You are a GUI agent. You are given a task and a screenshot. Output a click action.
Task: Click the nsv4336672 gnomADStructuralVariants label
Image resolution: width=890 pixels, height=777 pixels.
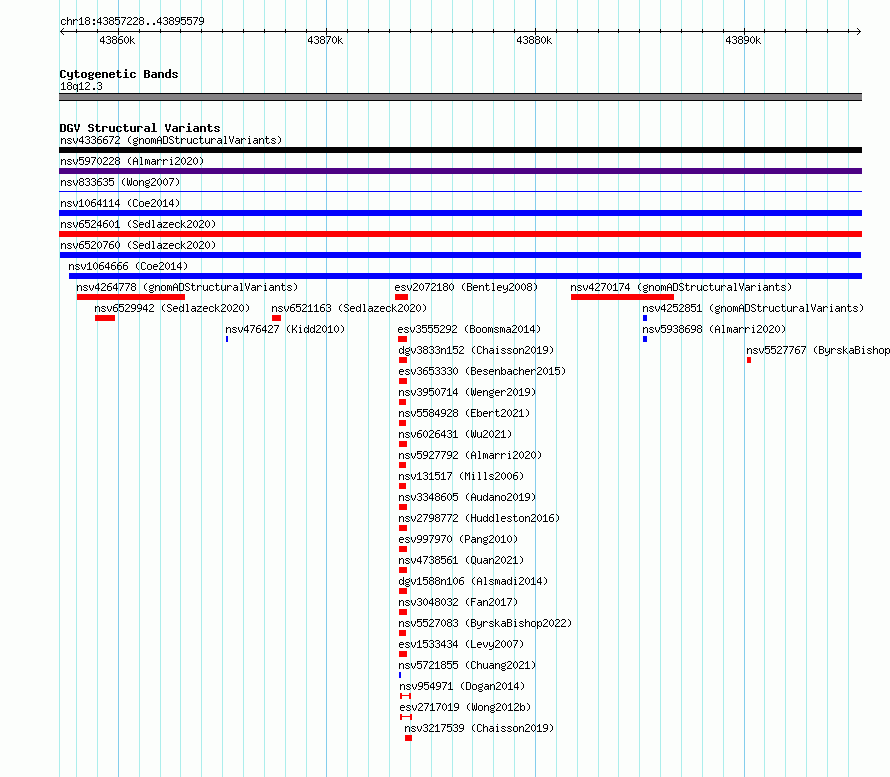pyautogui.click(x=171, y=140)
